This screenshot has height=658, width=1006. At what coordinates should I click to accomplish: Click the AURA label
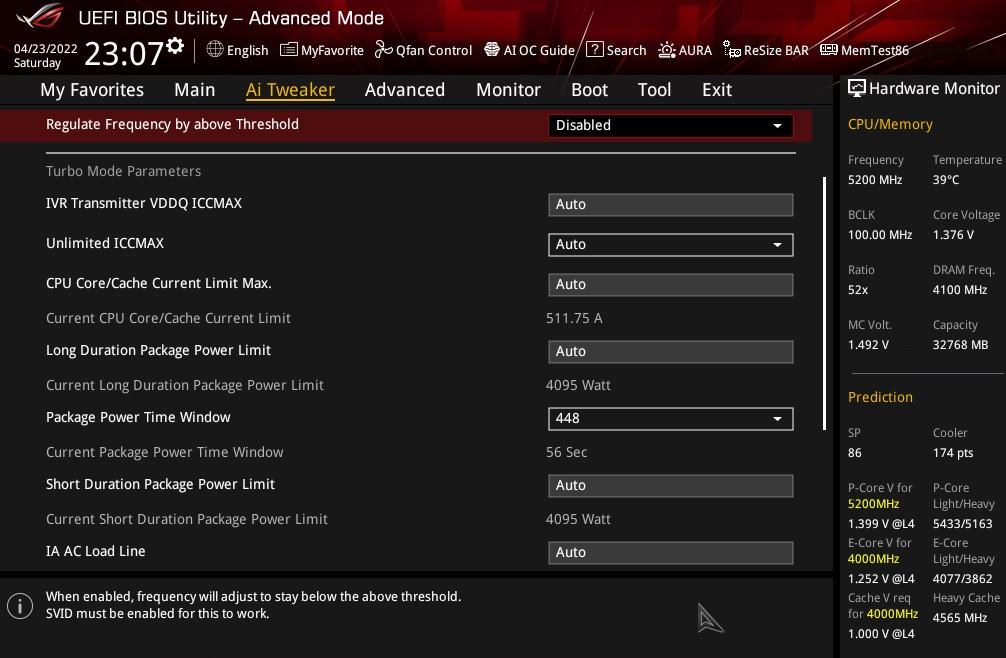695,50
